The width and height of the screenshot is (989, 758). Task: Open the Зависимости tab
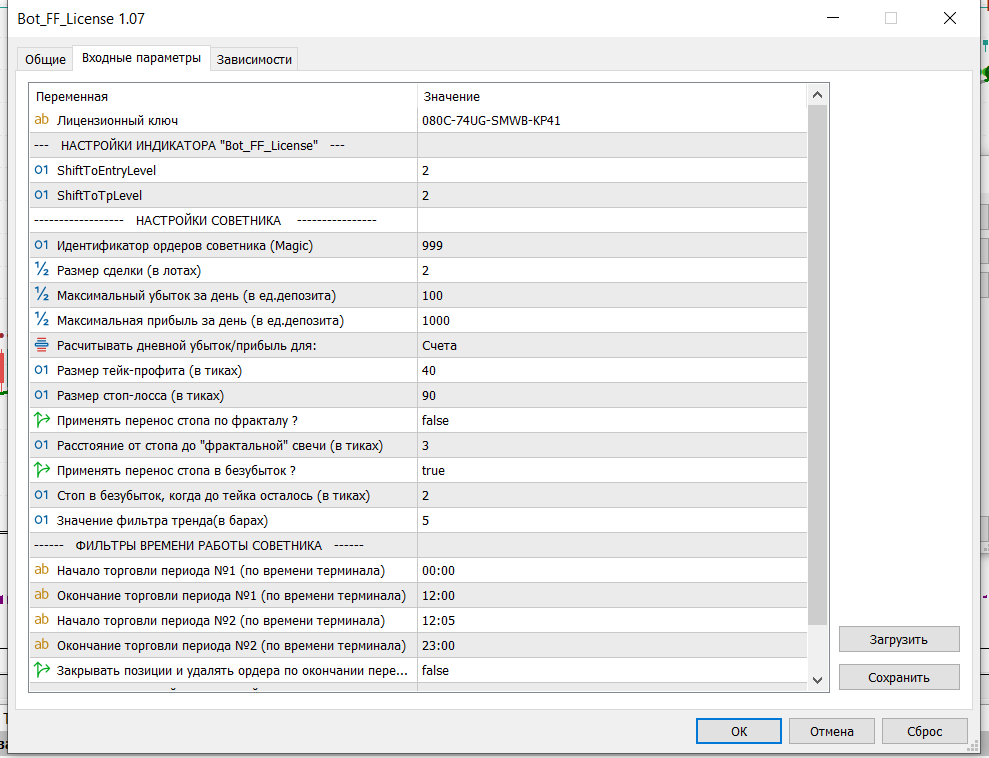[x=254, y=59]
